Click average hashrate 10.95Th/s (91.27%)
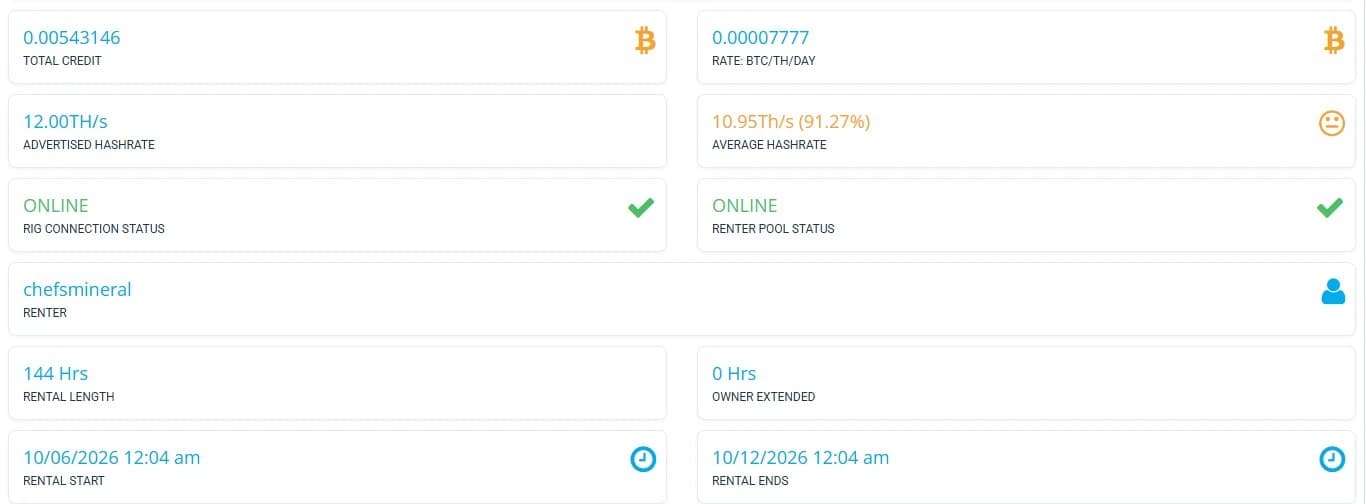 (x=791, y=122)
